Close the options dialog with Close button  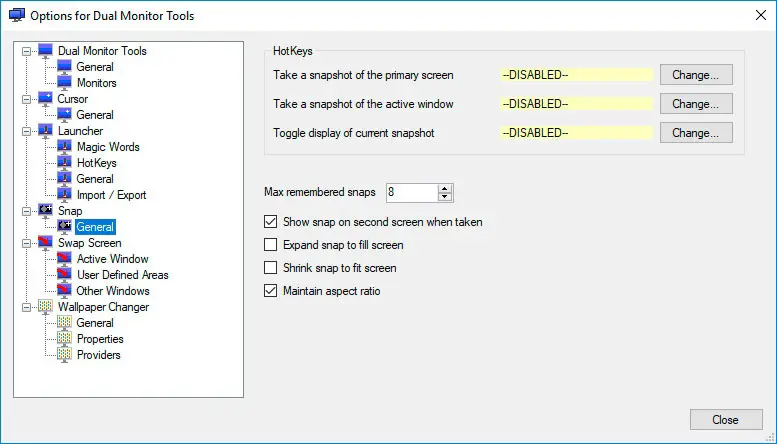[725, 419]
